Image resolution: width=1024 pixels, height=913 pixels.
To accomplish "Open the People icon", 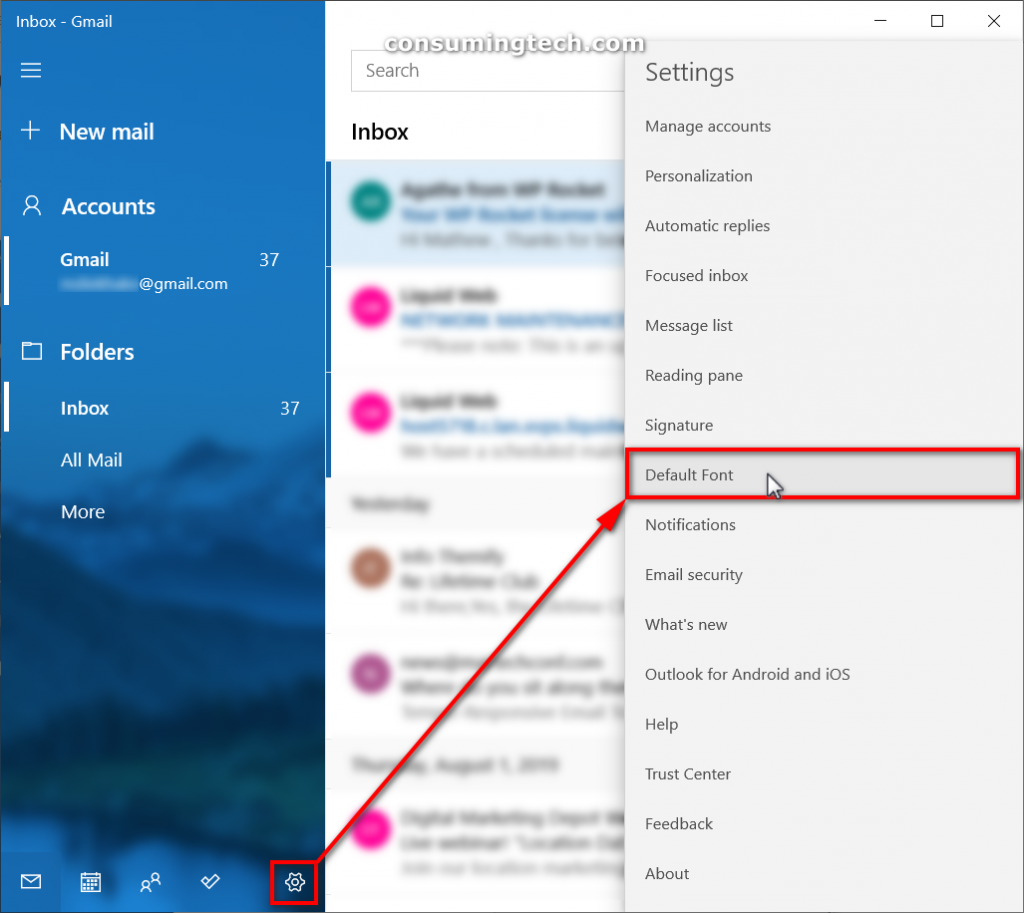I will click(150, 883).
